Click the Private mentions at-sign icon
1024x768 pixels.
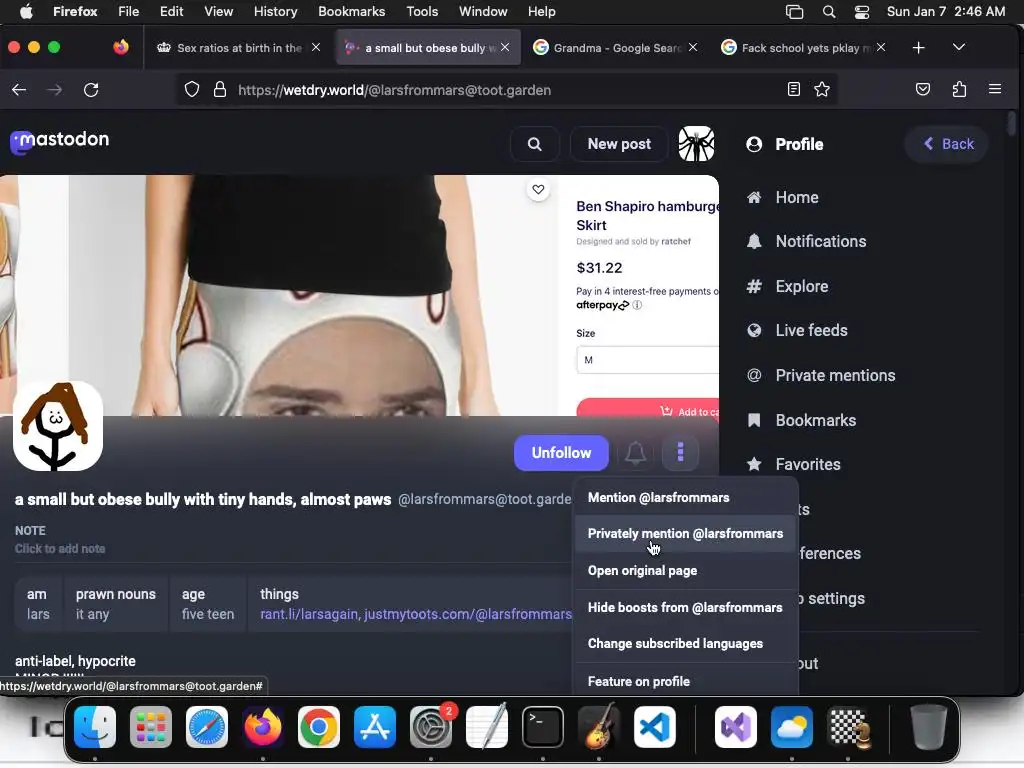(754, 376)
